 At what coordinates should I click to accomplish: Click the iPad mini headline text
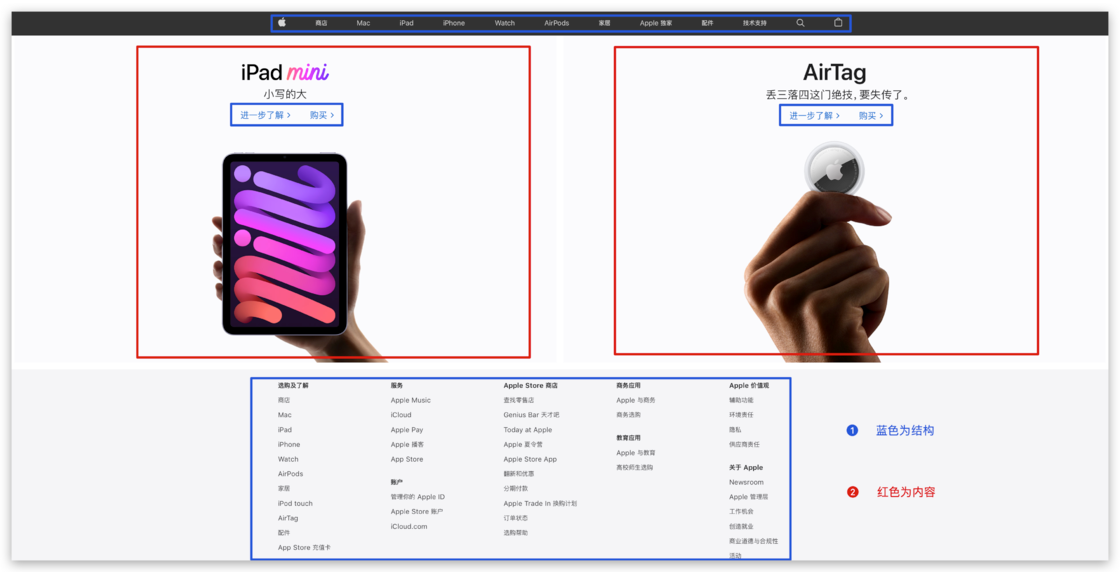click(284, 72)
